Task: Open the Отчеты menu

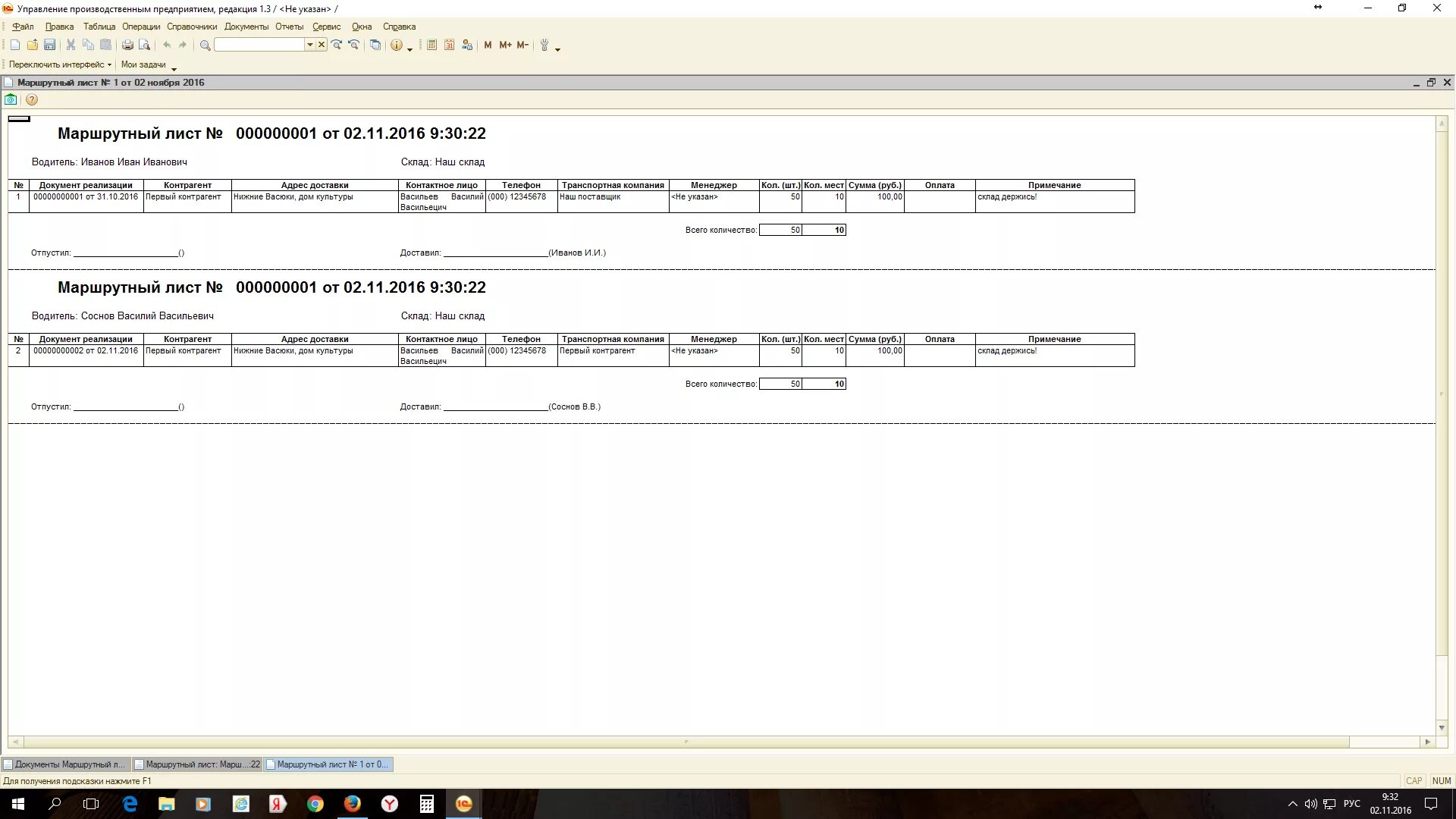Action: pyautogui.click(x=289, y=27)
